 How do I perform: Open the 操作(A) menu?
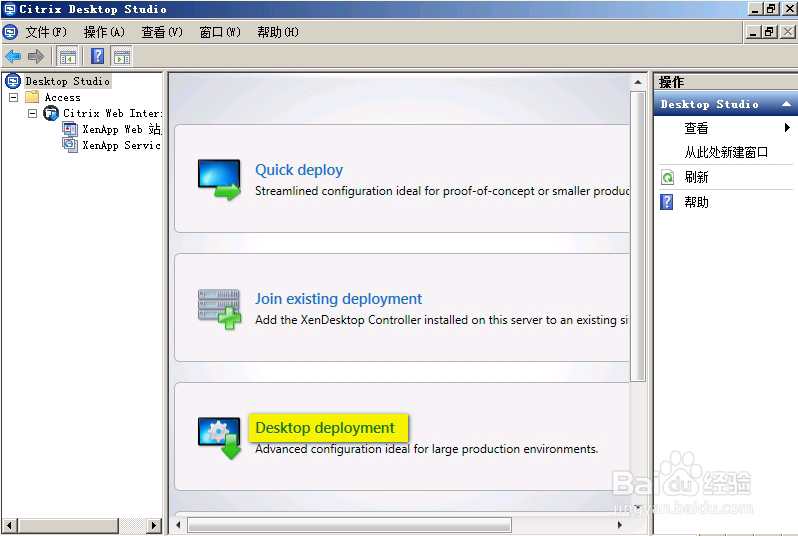click(104, 32)
